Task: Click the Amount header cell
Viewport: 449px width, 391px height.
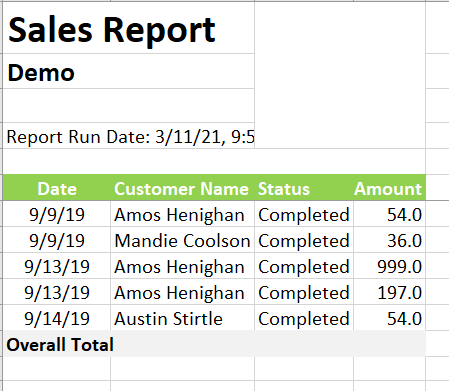Action: [x=390, y=188]
